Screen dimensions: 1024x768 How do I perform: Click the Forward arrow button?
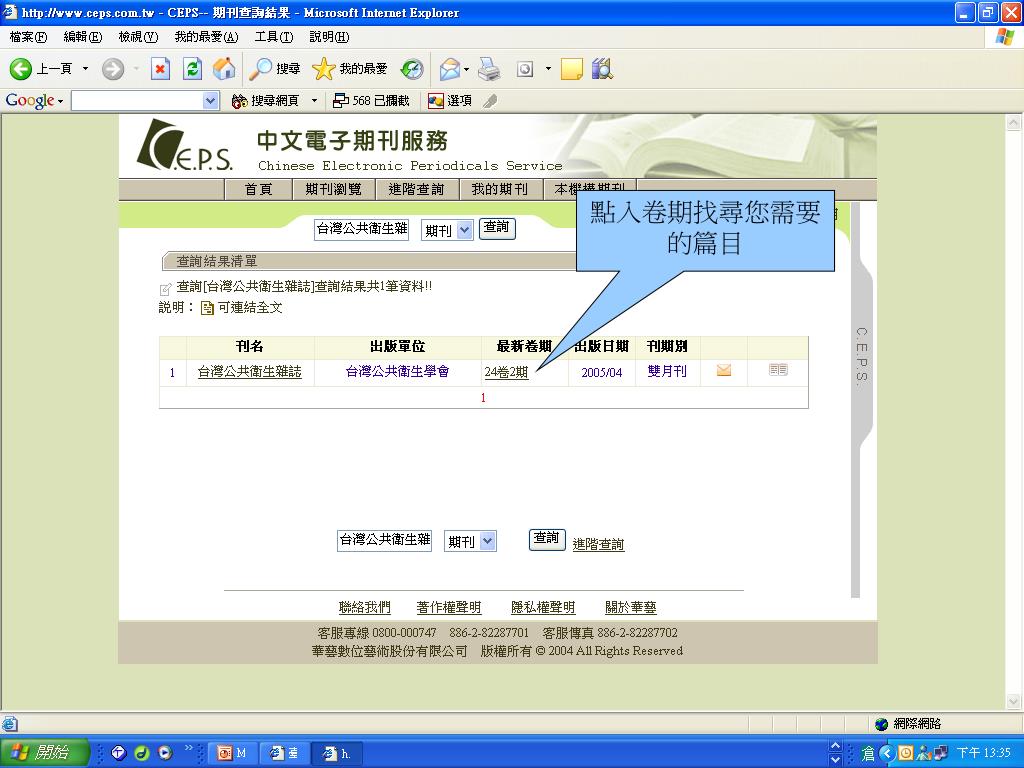112,69
